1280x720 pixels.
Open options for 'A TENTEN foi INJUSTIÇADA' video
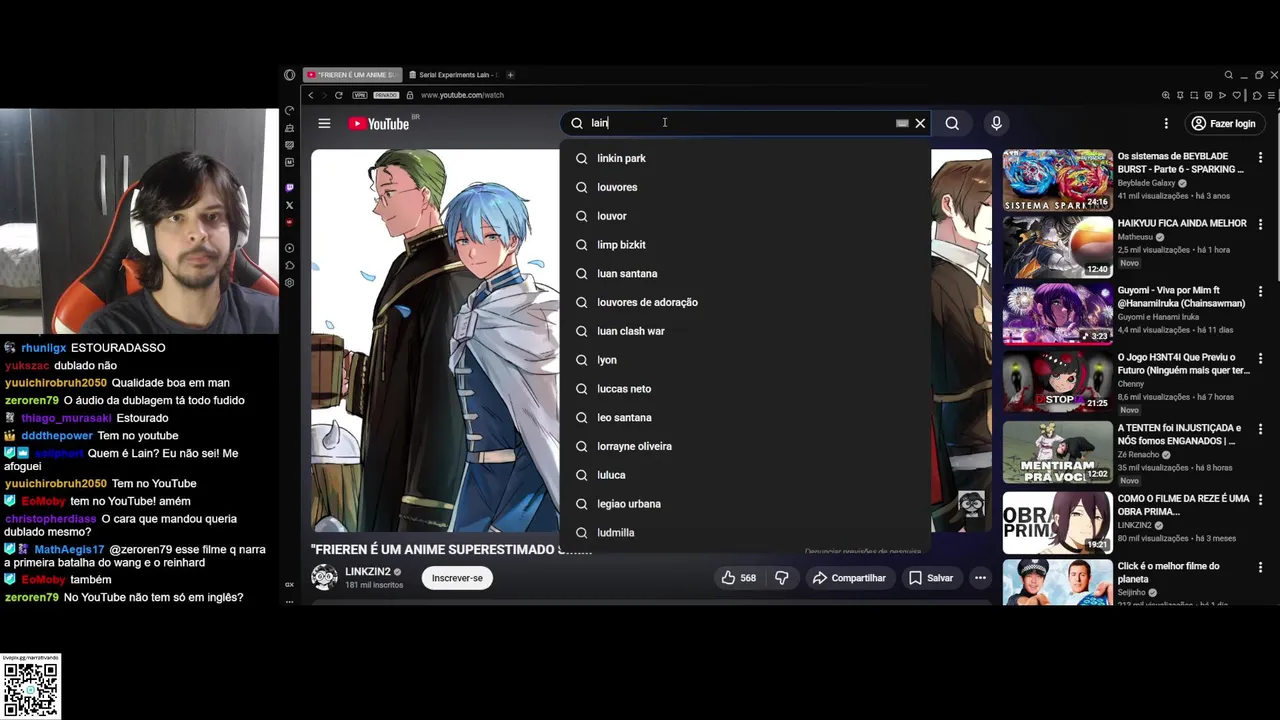1260,428
